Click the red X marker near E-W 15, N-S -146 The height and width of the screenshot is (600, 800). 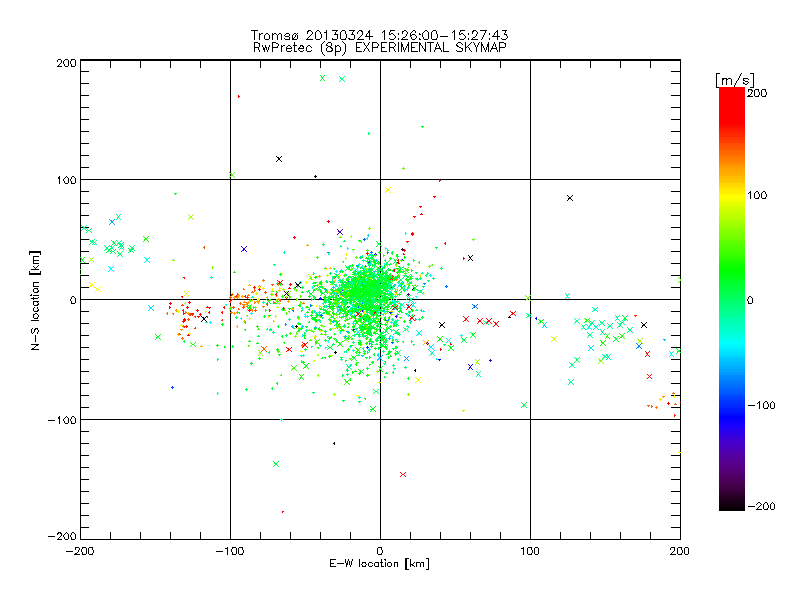(x=403, y=474)
